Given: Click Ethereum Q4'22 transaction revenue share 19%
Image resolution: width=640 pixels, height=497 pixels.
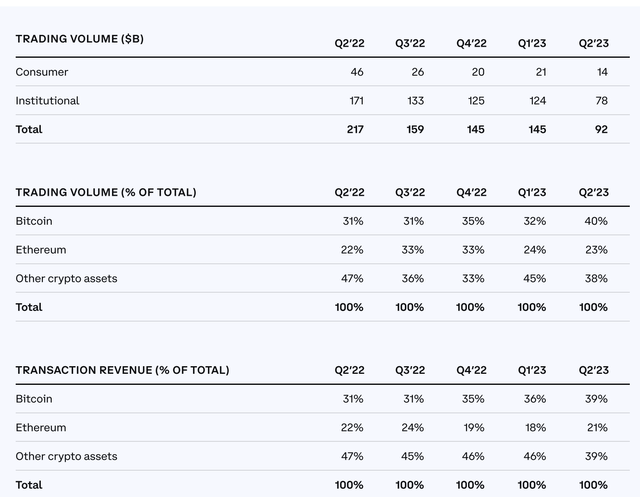Looking at the screenshot, I should [x=473, y=428].
